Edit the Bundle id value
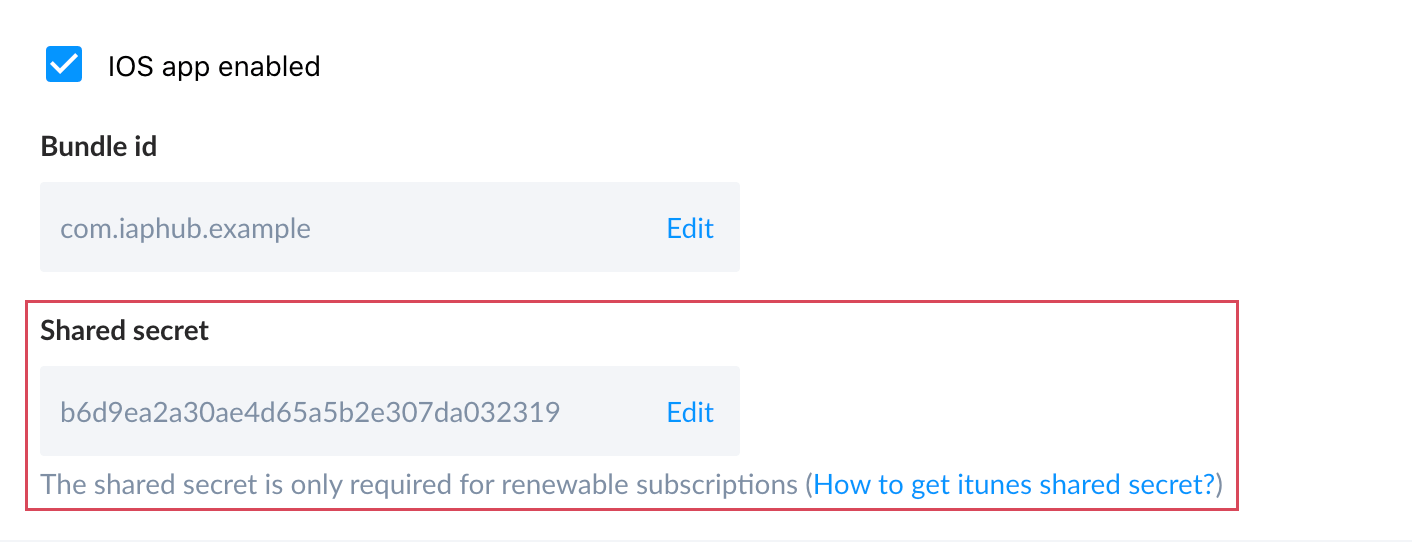The height and width of the screenshot is (542, 1412). tap(690, 228)
